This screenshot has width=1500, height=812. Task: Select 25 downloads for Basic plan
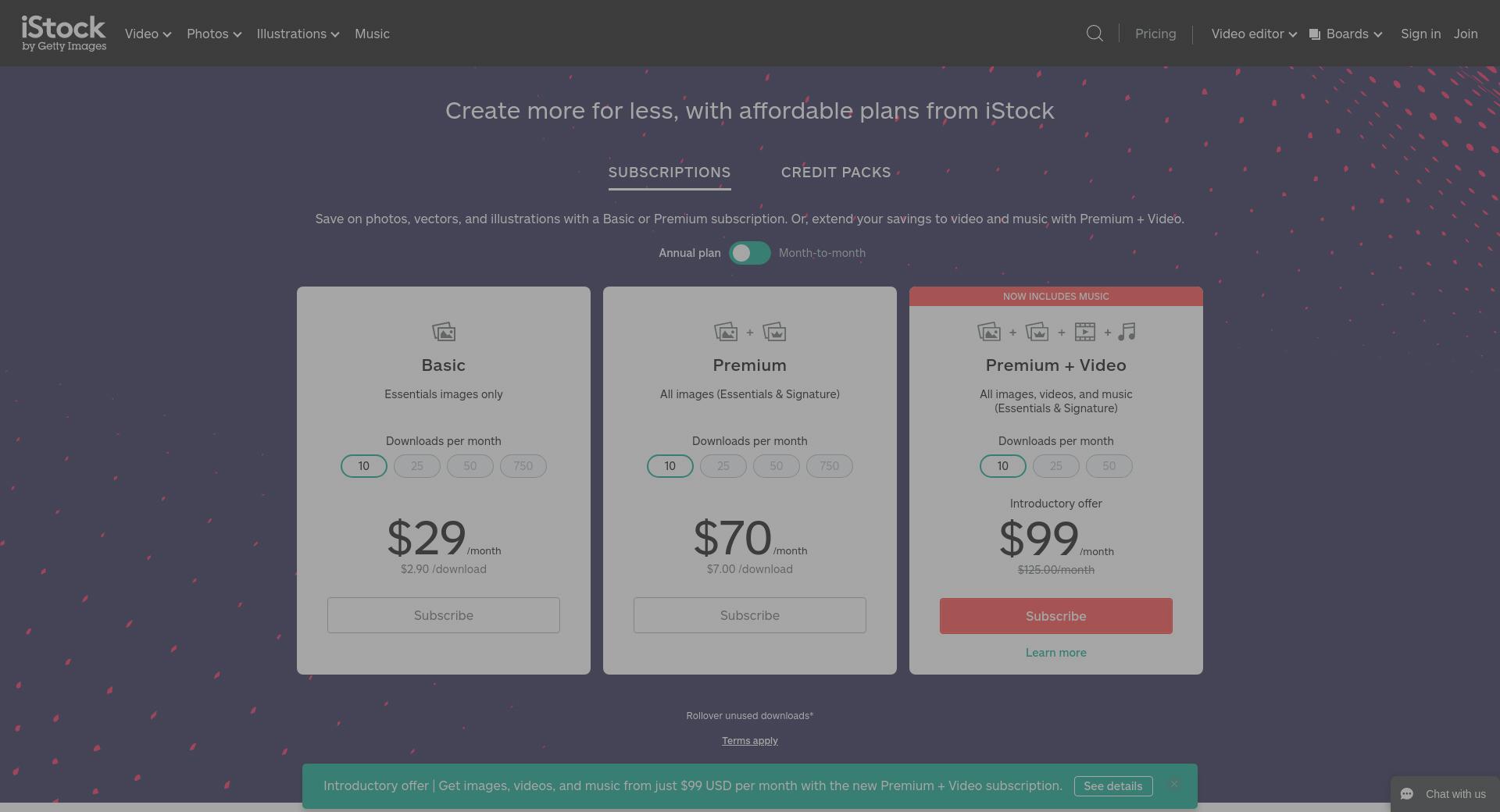[x=417, y=466]
